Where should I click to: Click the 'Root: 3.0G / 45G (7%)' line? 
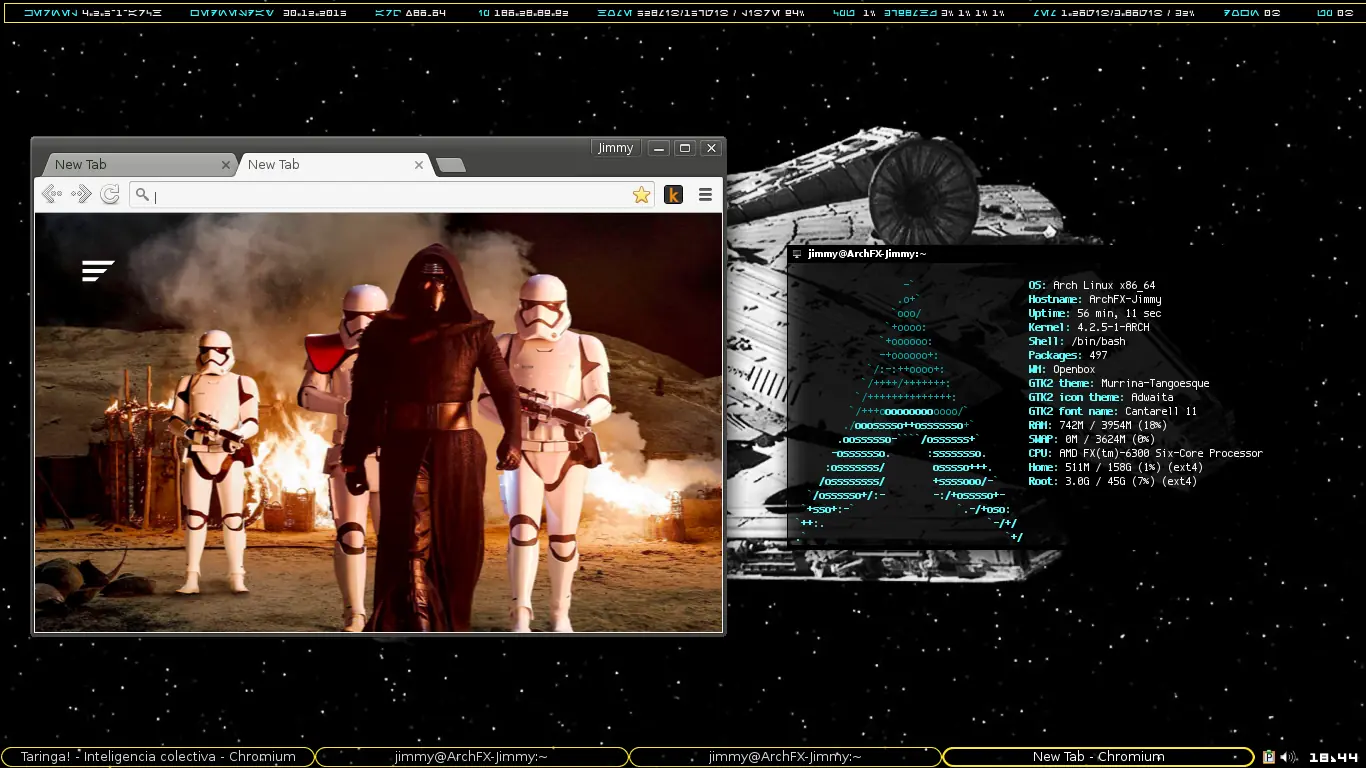pos(1113,482)
